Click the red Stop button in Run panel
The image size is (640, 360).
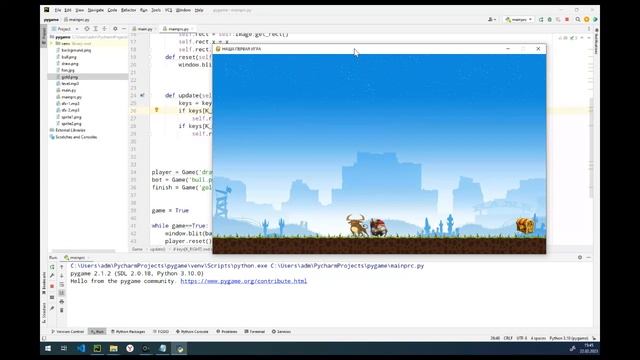click(52, 286)
